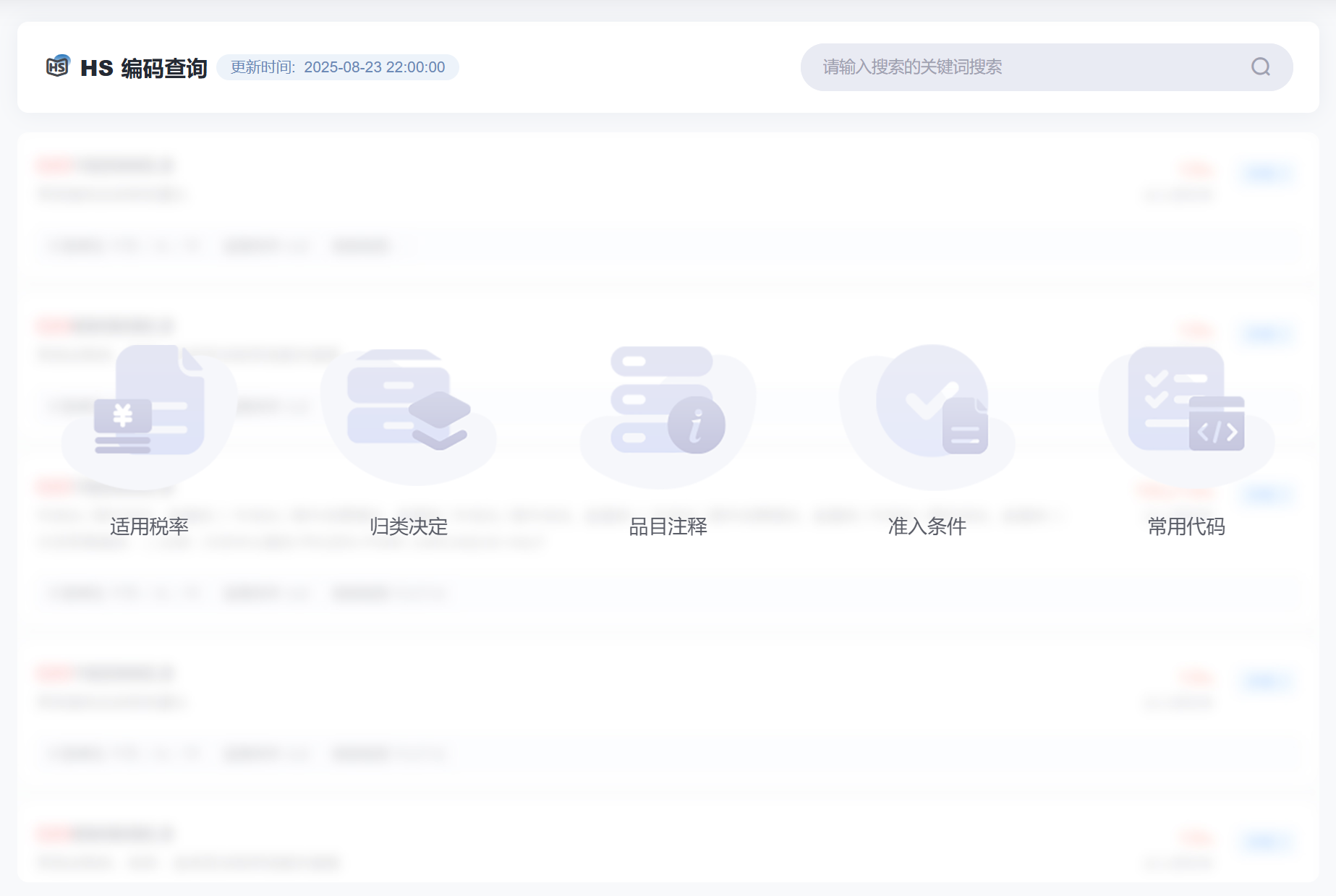Go to the 品目注释 text label
Viewport: 1336px width, 896px height.
click(668, 526)
